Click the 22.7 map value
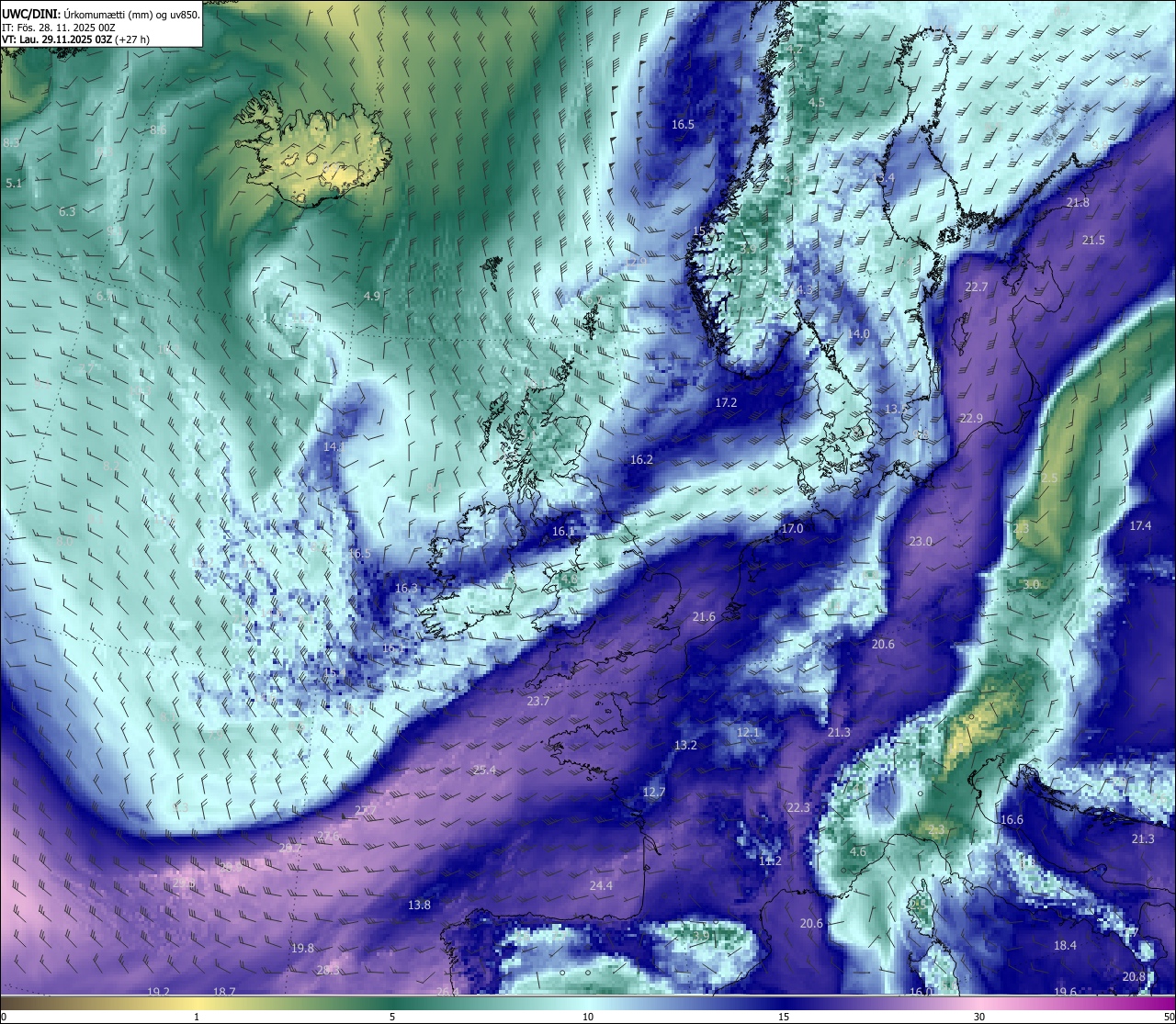 (977, 287)
